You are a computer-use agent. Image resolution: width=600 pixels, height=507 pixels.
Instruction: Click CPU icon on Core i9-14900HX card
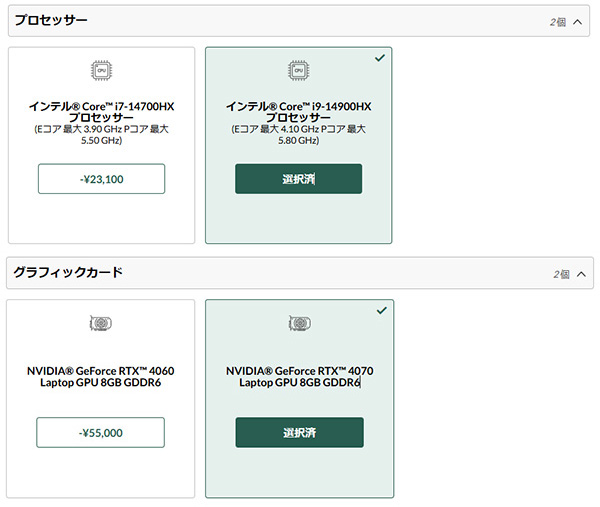pos(298,70)
